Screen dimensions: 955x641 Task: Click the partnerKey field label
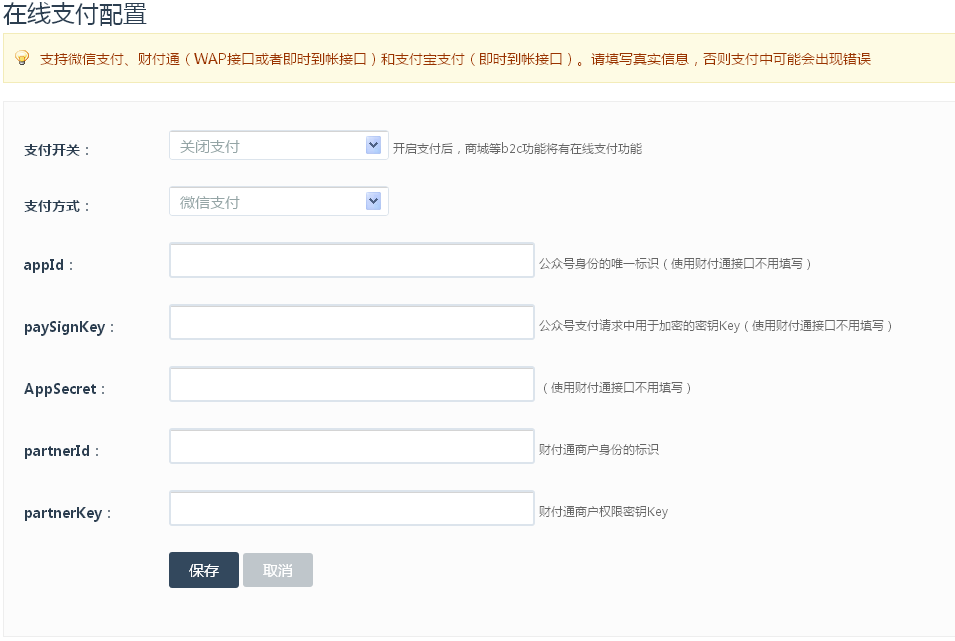(x=67, y=513)
